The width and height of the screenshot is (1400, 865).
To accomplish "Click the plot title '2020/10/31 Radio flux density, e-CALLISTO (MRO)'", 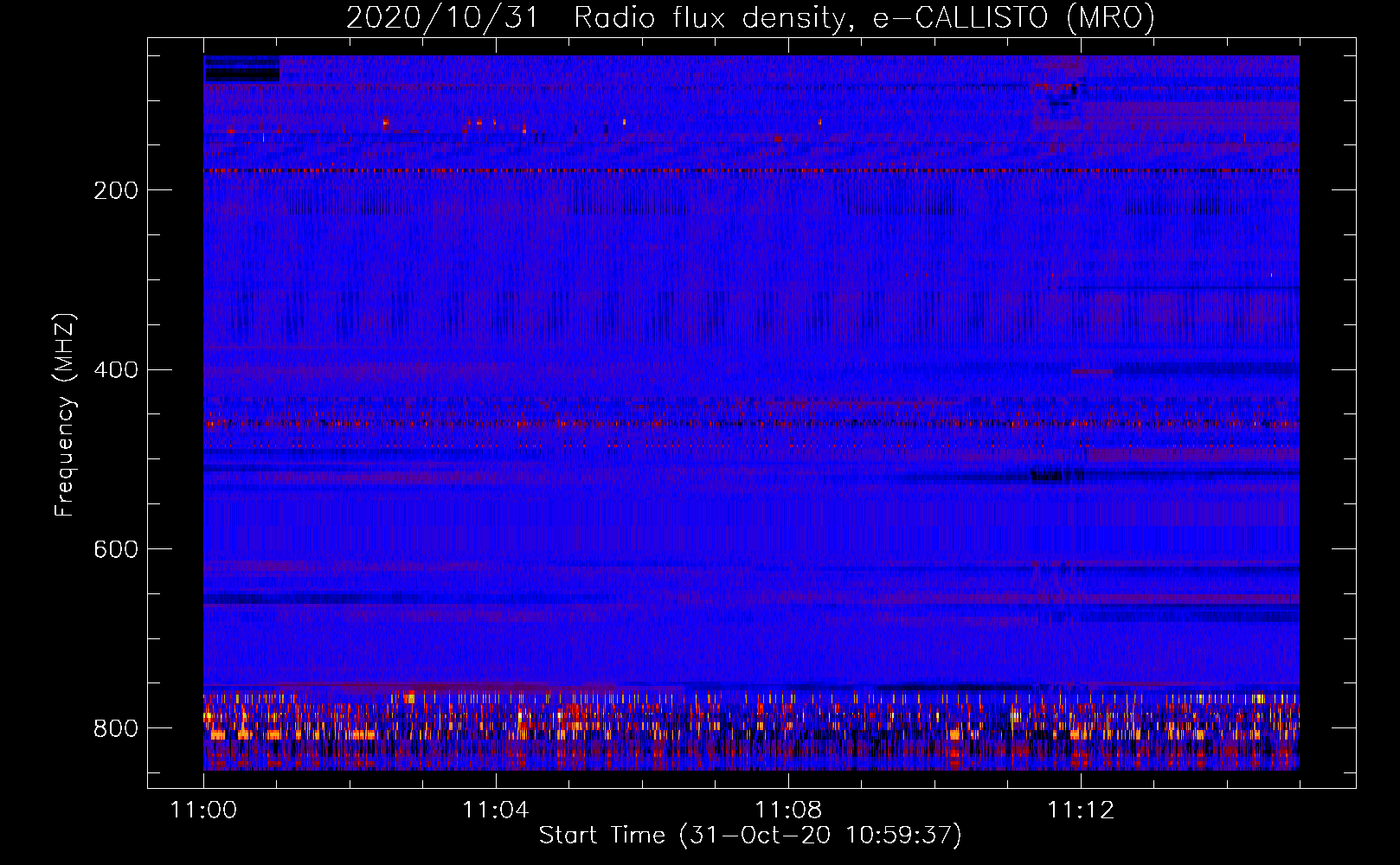I will [750, 17].
